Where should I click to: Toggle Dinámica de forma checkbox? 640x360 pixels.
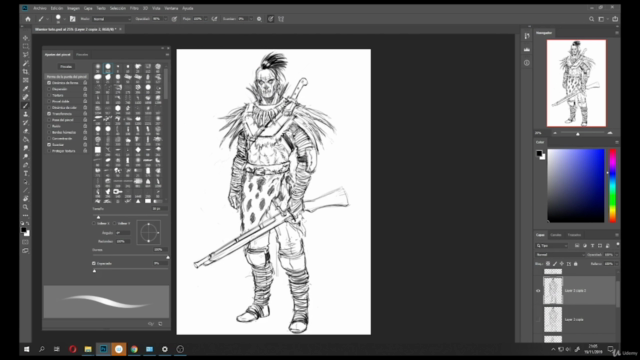(49, 83)
